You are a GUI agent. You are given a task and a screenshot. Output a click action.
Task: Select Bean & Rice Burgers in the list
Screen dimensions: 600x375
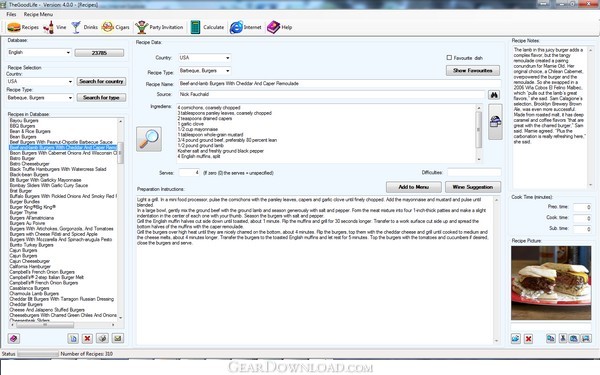coord(30,131)
